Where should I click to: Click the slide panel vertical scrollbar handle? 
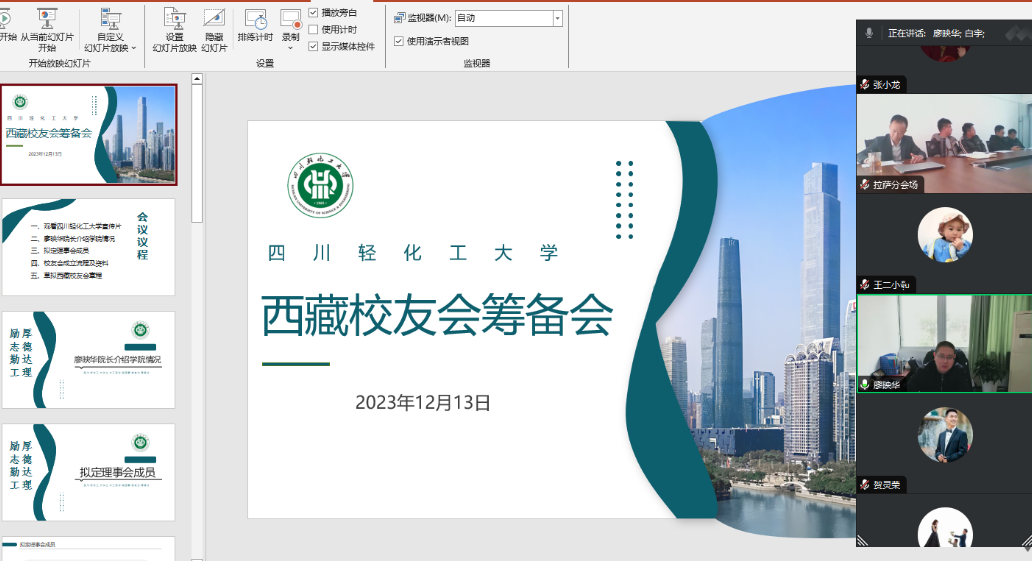tap(197, 153)
